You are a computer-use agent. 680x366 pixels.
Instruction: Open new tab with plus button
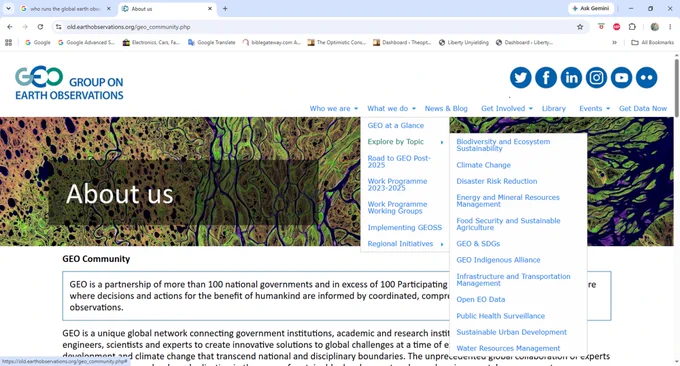click(x=225, y=9)
